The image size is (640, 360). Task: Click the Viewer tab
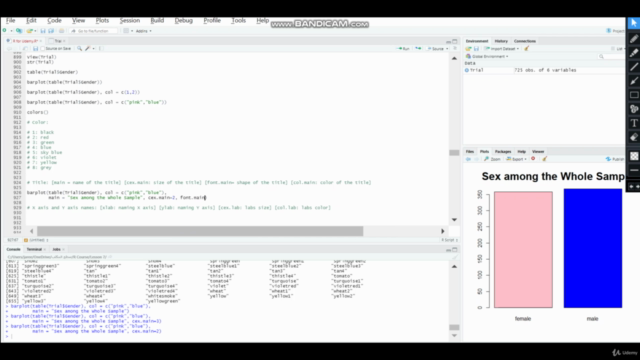538,151
